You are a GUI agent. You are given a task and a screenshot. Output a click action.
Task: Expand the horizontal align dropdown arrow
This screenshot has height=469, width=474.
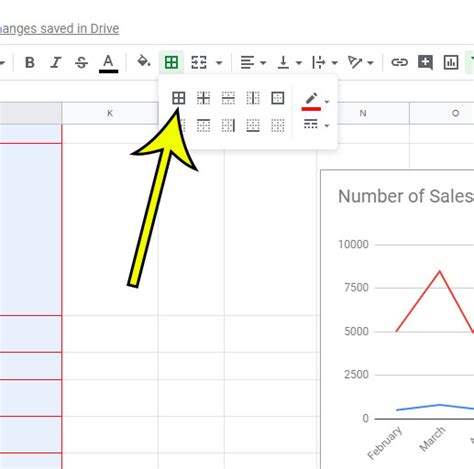coord(263,63)
